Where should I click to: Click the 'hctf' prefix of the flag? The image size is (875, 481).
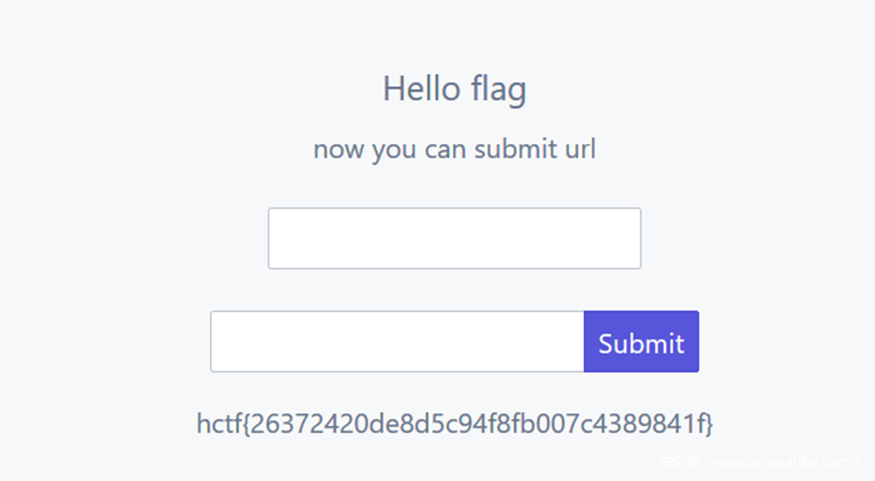point(218,424)
